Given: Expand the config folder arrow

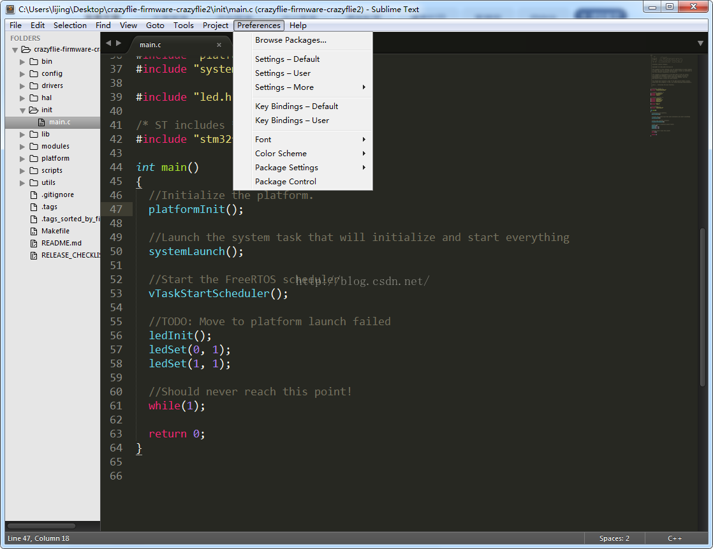Looking at the screenshot, I should pyautogui.click(x=22, y=74).
